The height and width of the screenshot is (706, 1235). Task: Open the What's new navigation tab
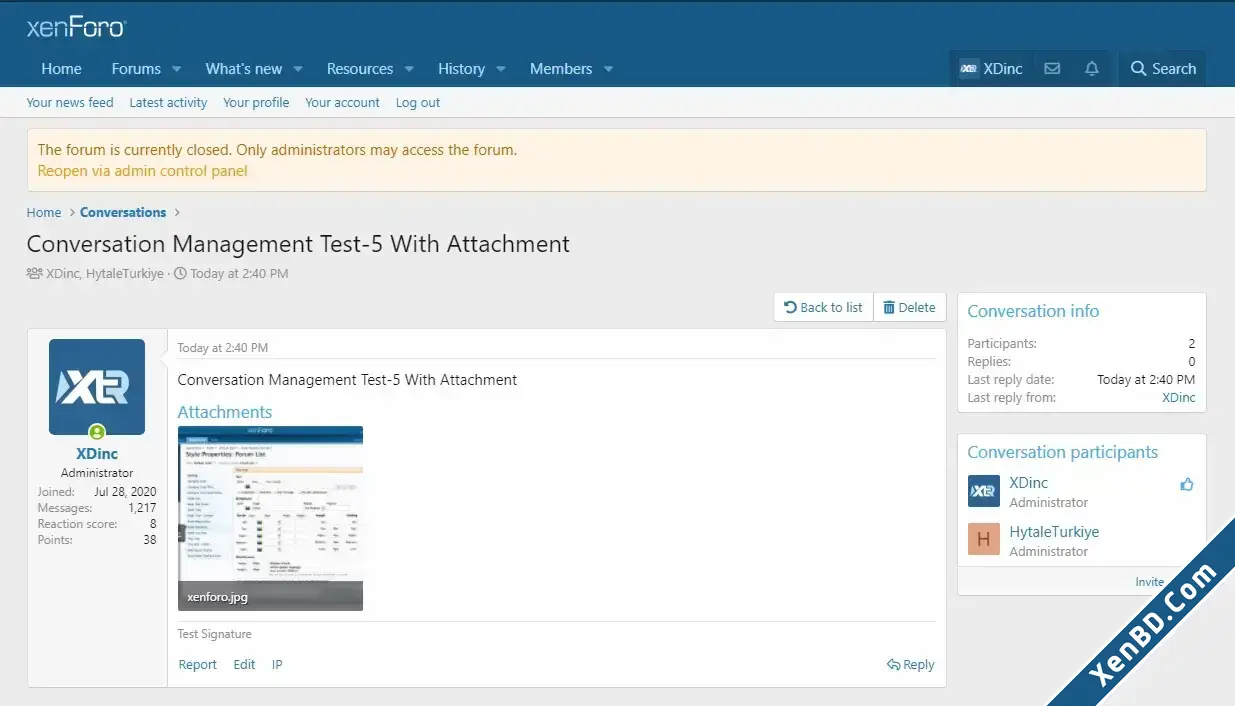coord(244,69)
